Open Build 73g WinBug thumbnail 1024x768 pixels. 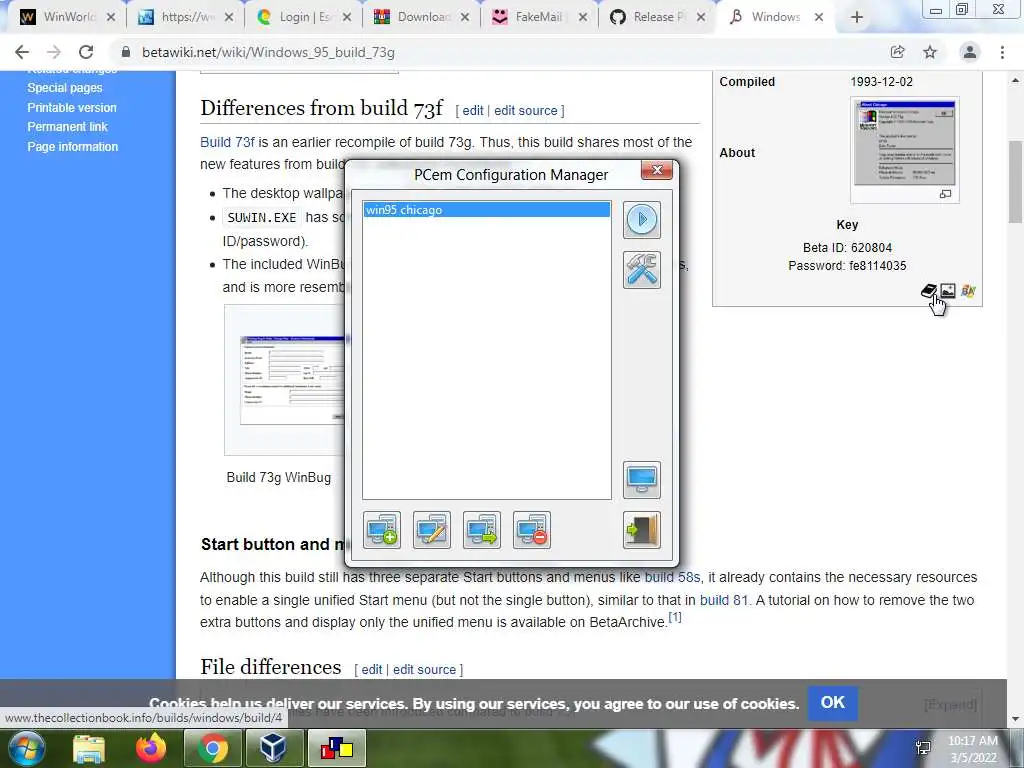[292, 380]
